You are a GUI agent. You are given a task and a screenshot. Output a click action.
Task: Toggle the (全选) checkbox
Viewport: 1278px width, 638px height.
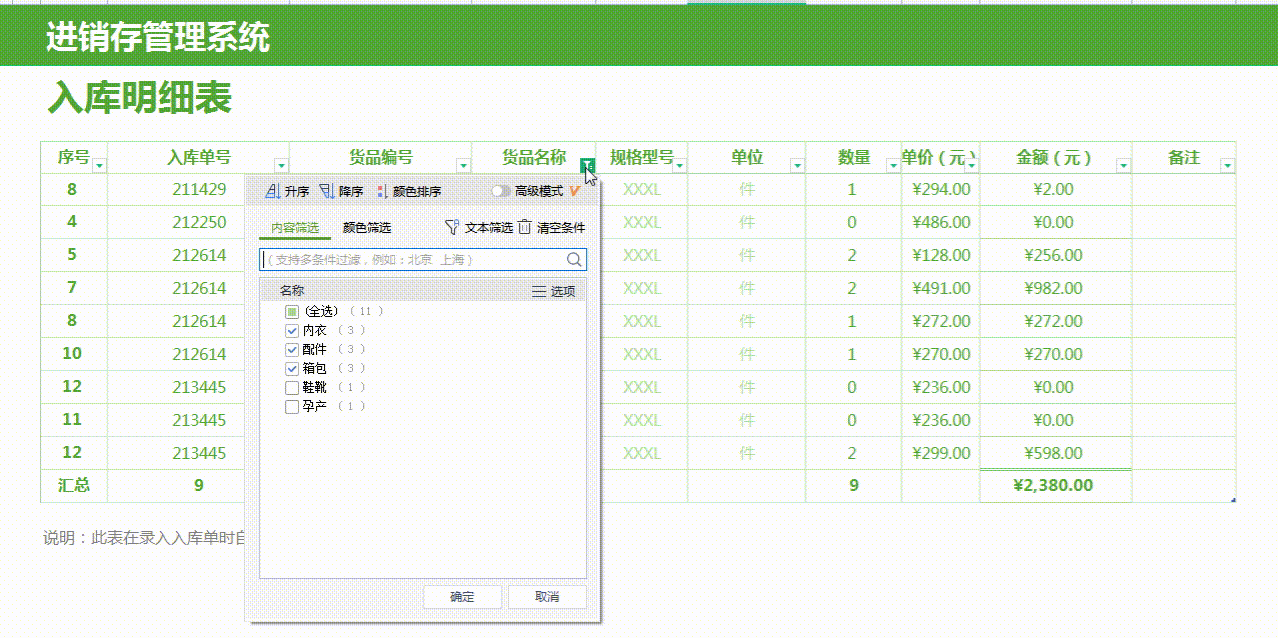click(x=292, y=311)
